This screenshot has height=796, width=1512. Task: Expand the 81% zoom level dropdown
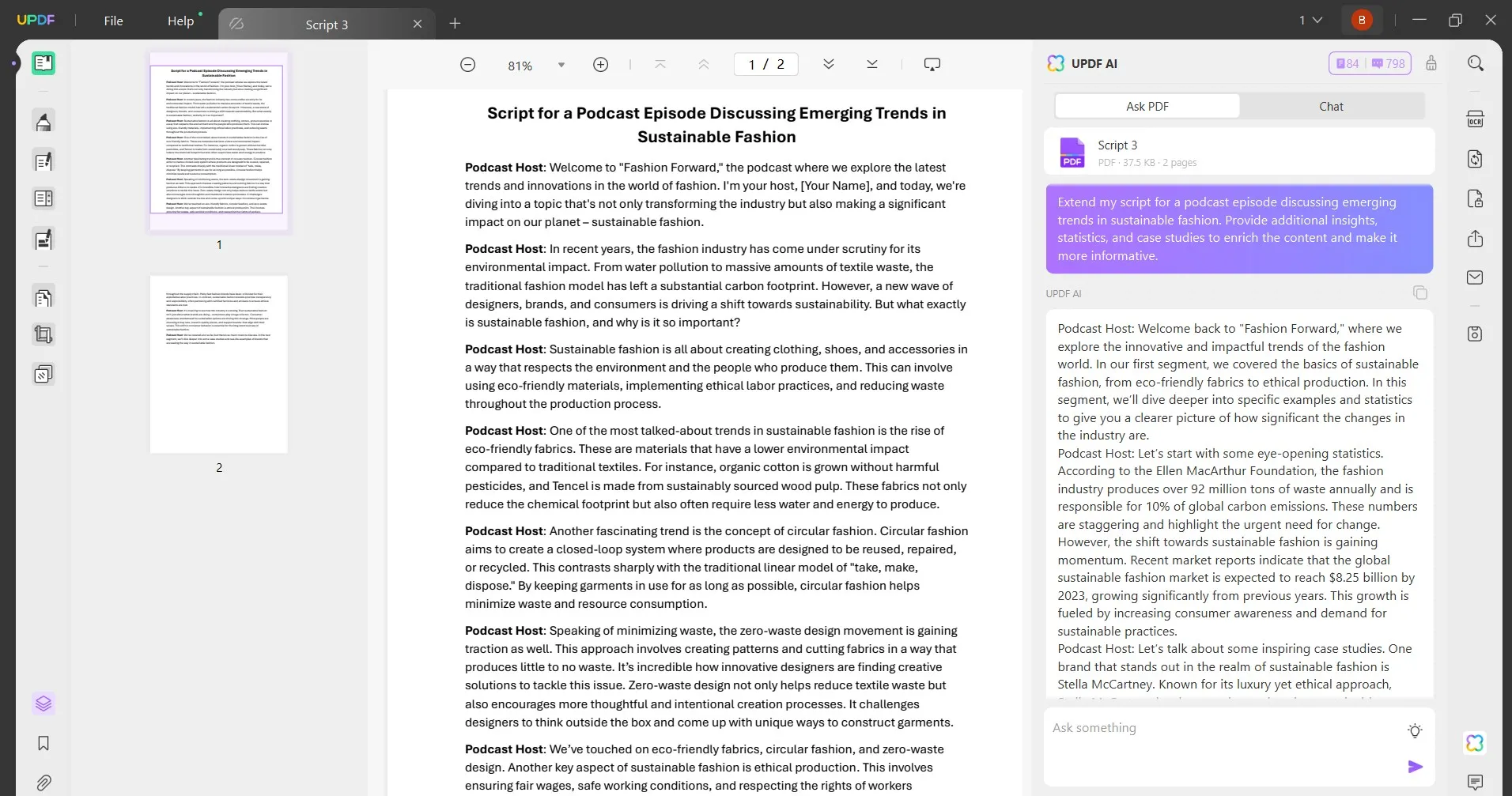[x=561, y=65]
